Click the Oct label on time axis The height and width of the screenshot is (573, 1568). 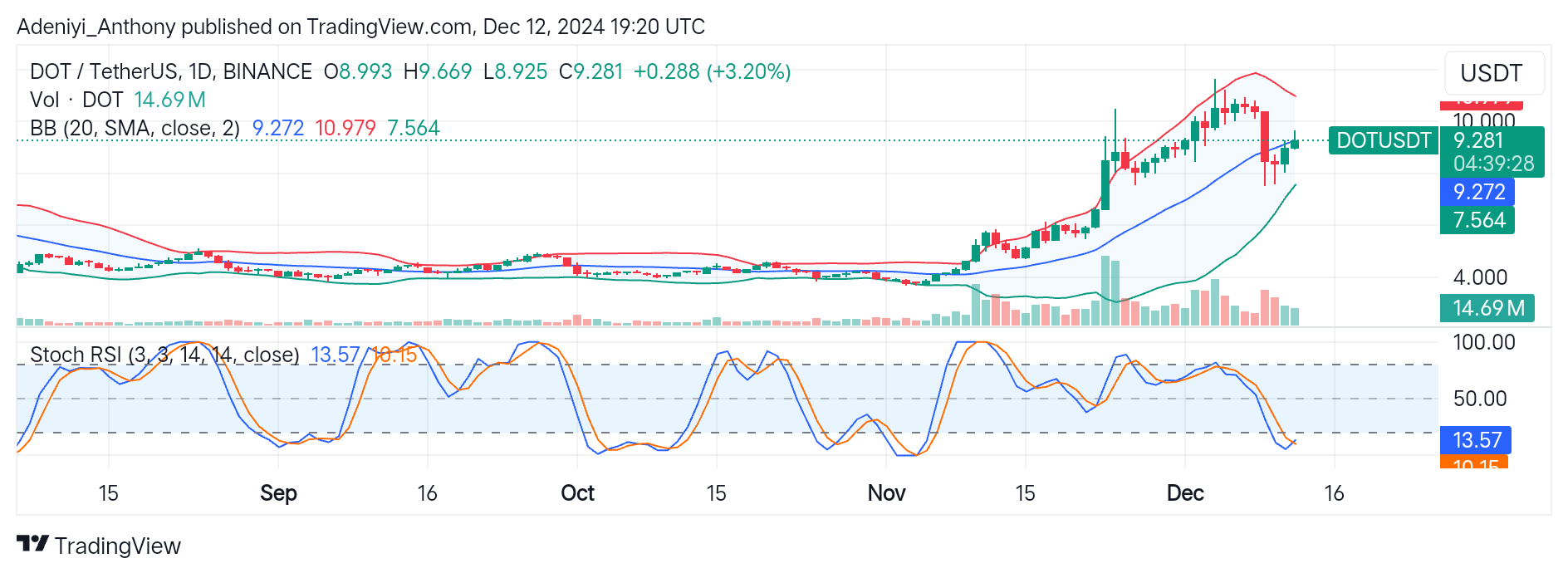(x=578, y=493)
